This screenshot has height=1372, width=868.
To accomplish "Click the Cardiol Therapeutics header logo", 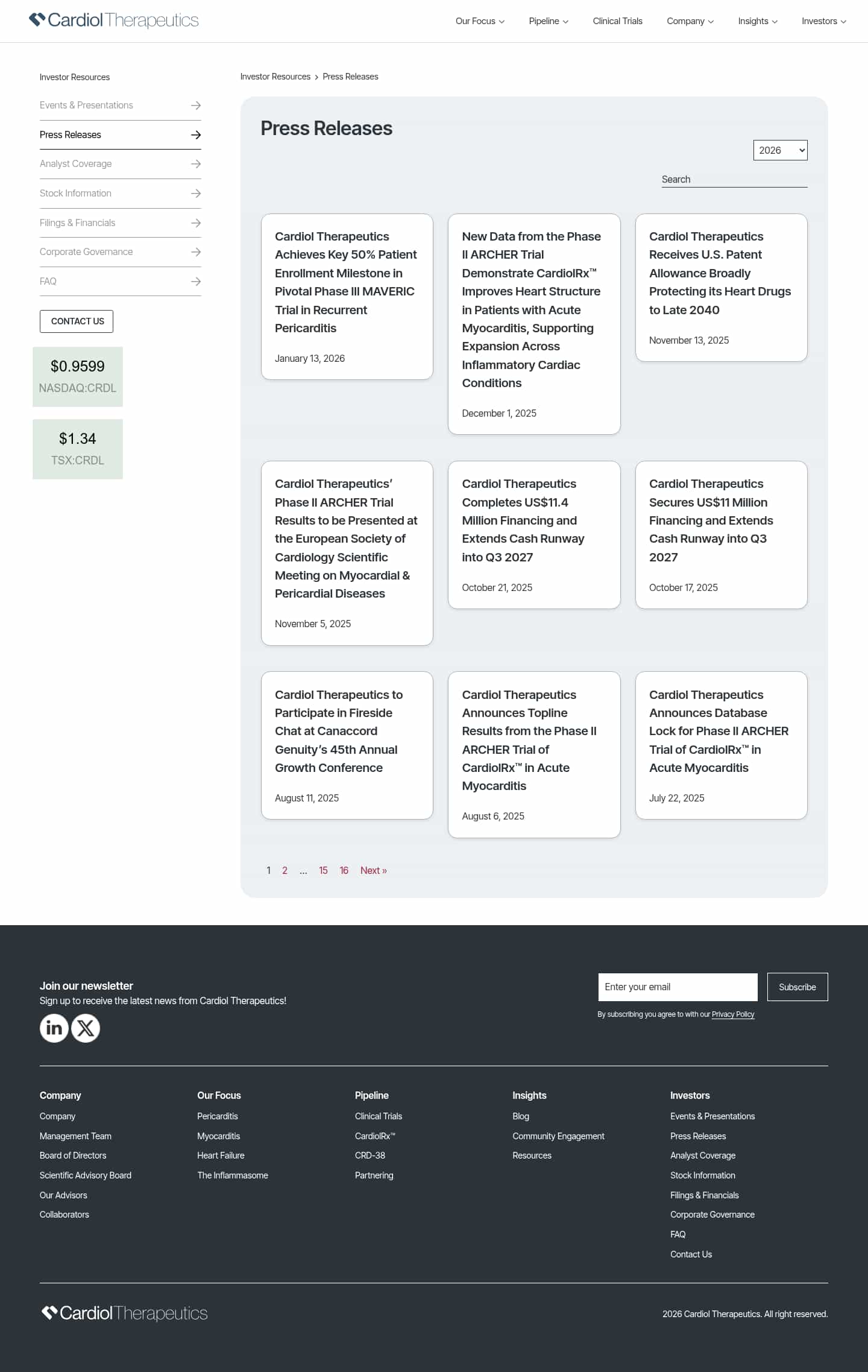I will click(114, 21).
